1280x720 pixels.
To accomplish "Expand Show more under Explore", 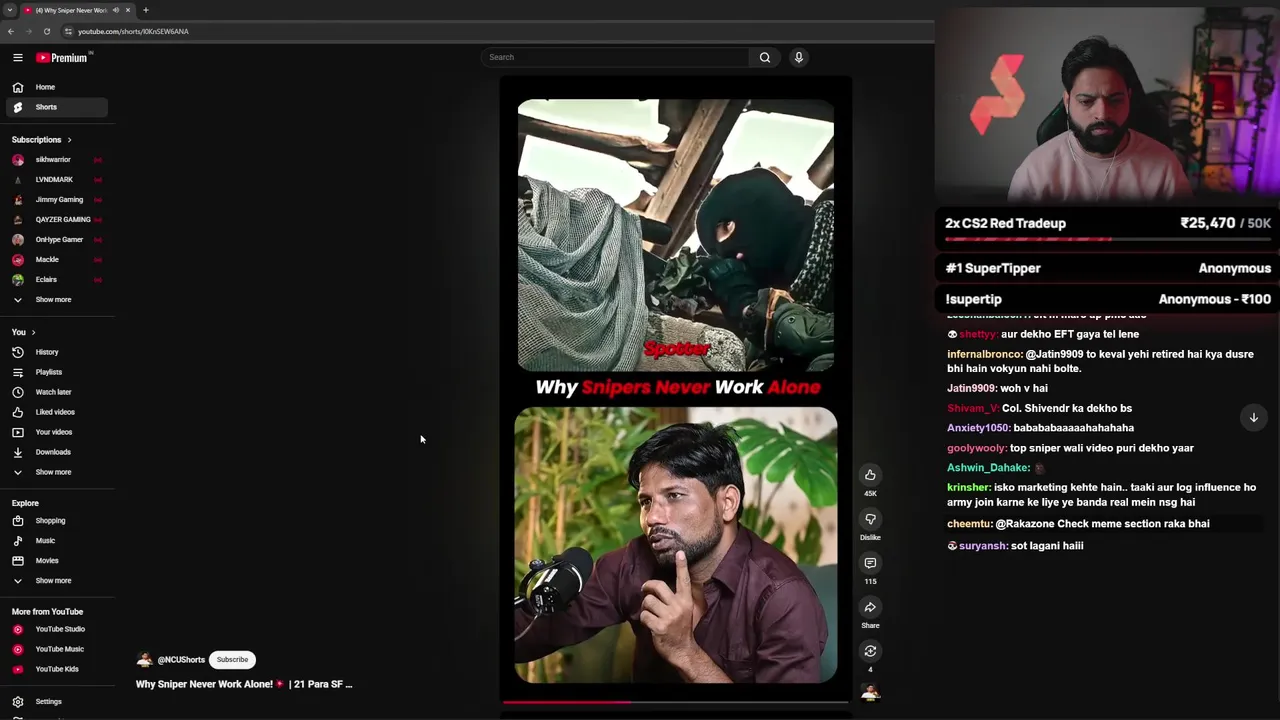I will (x=58, y=581).
